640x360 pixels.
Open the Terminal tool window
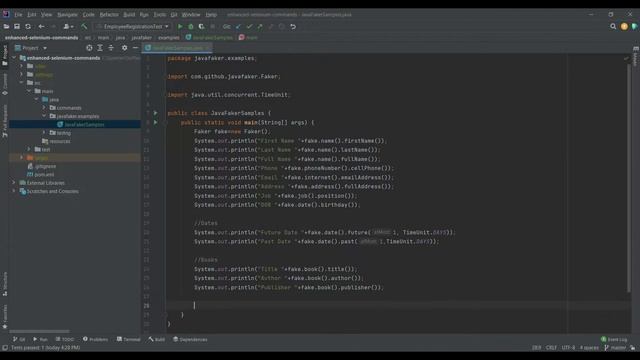[128, 339]
